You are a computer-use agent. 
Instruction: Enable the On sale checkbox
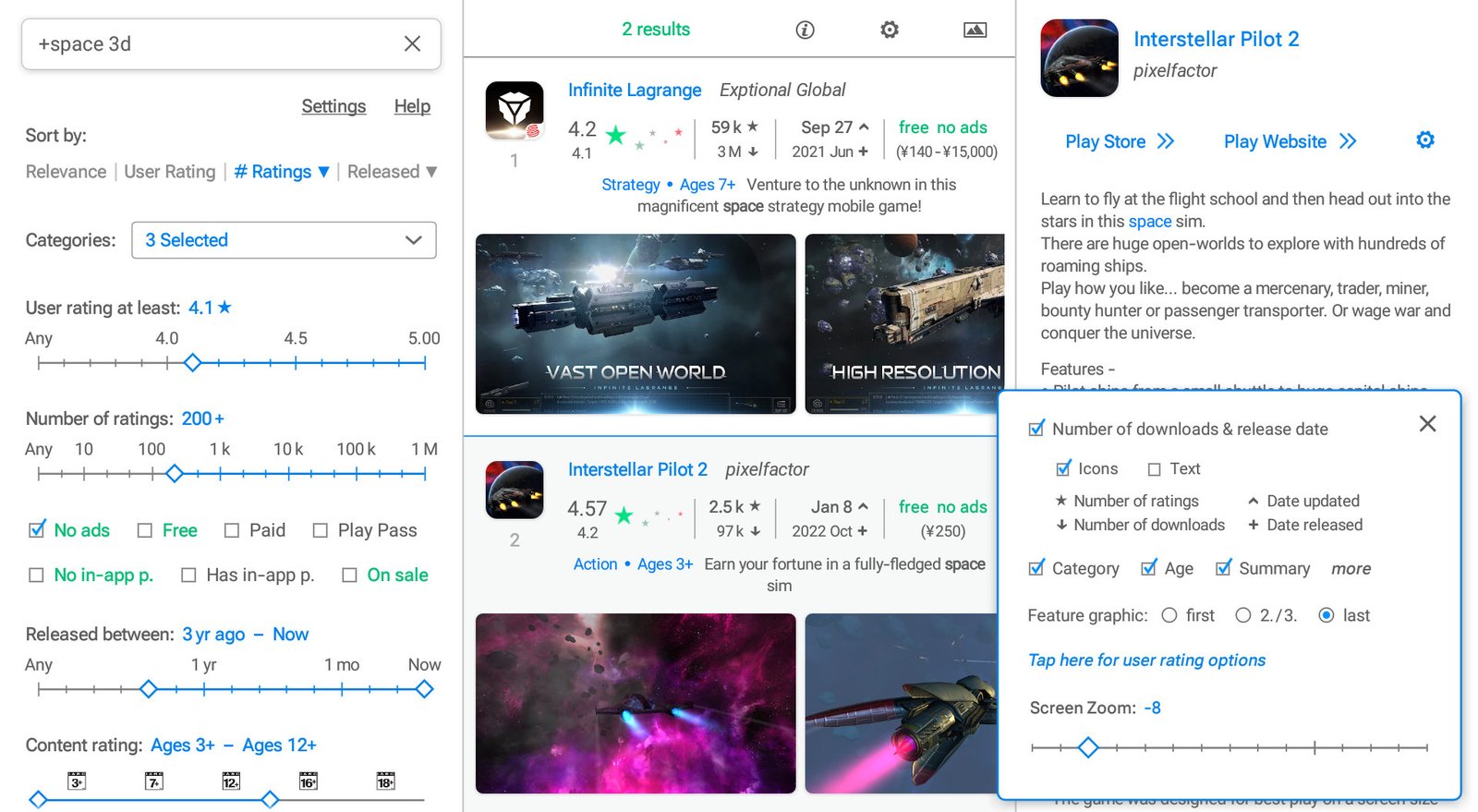pyautogui.click(x=349, y=576)
